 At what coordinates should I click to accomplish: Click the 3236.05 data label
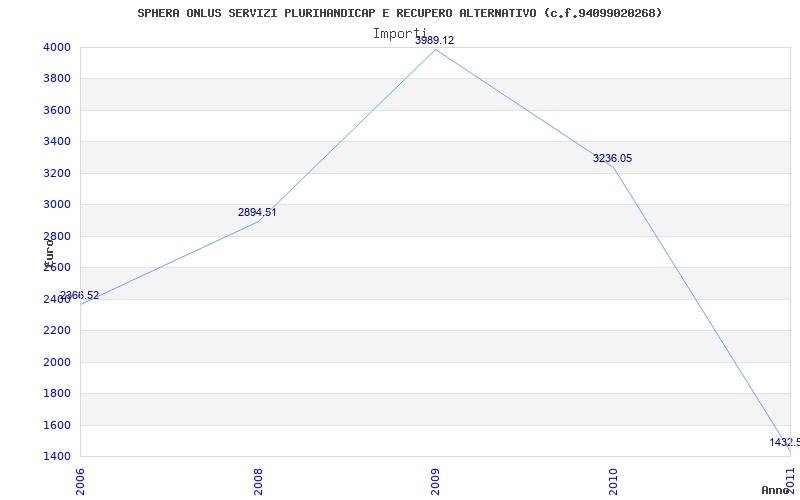(612, 159)
